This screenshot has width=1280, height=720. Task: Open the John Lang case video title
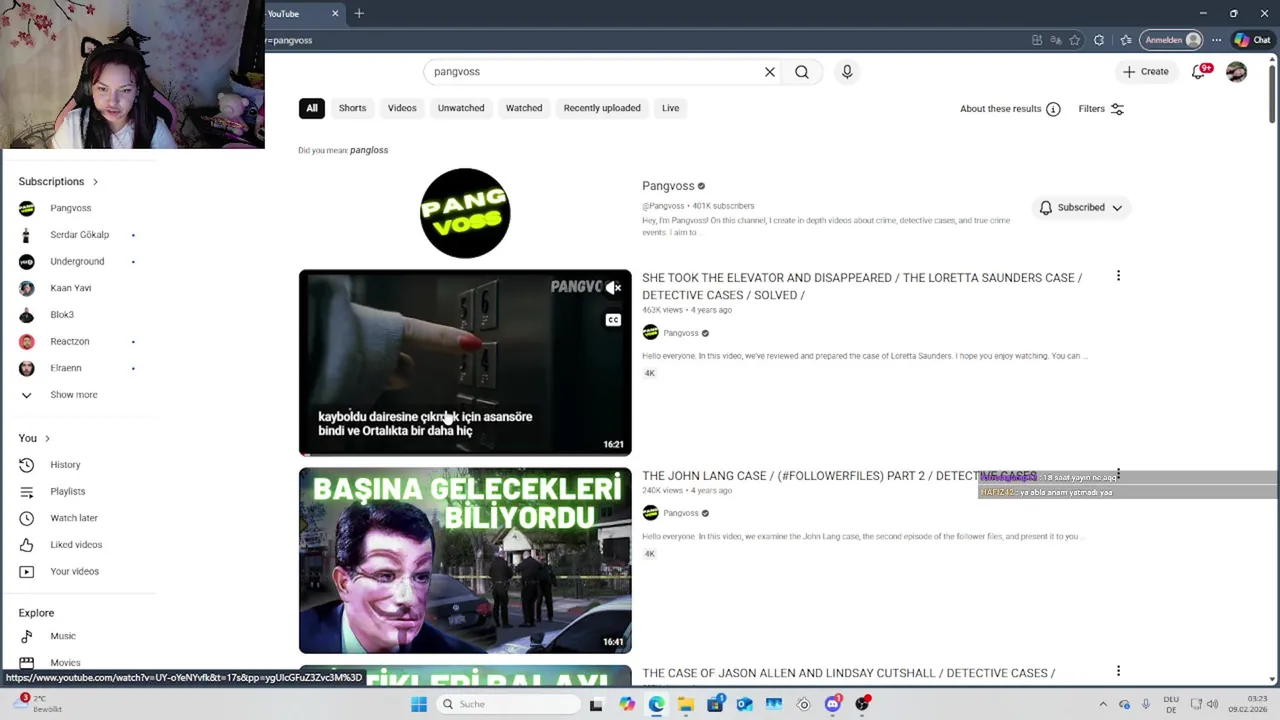coord(839,476)
